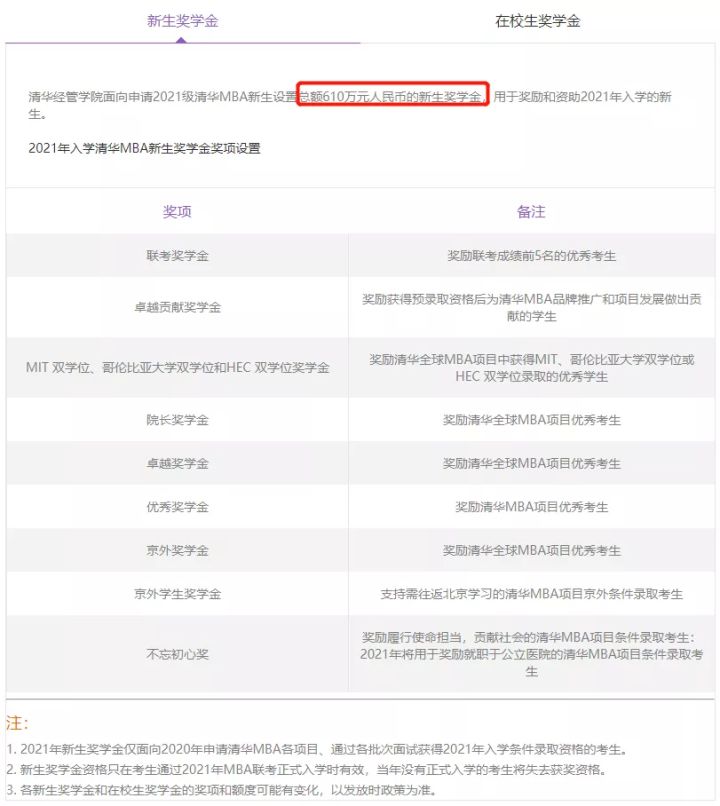Select remark 奖励清华MBA项目优秀考生 in 优秀奖学金 row
Screen dimensions: 720x806
pos(531,507)
